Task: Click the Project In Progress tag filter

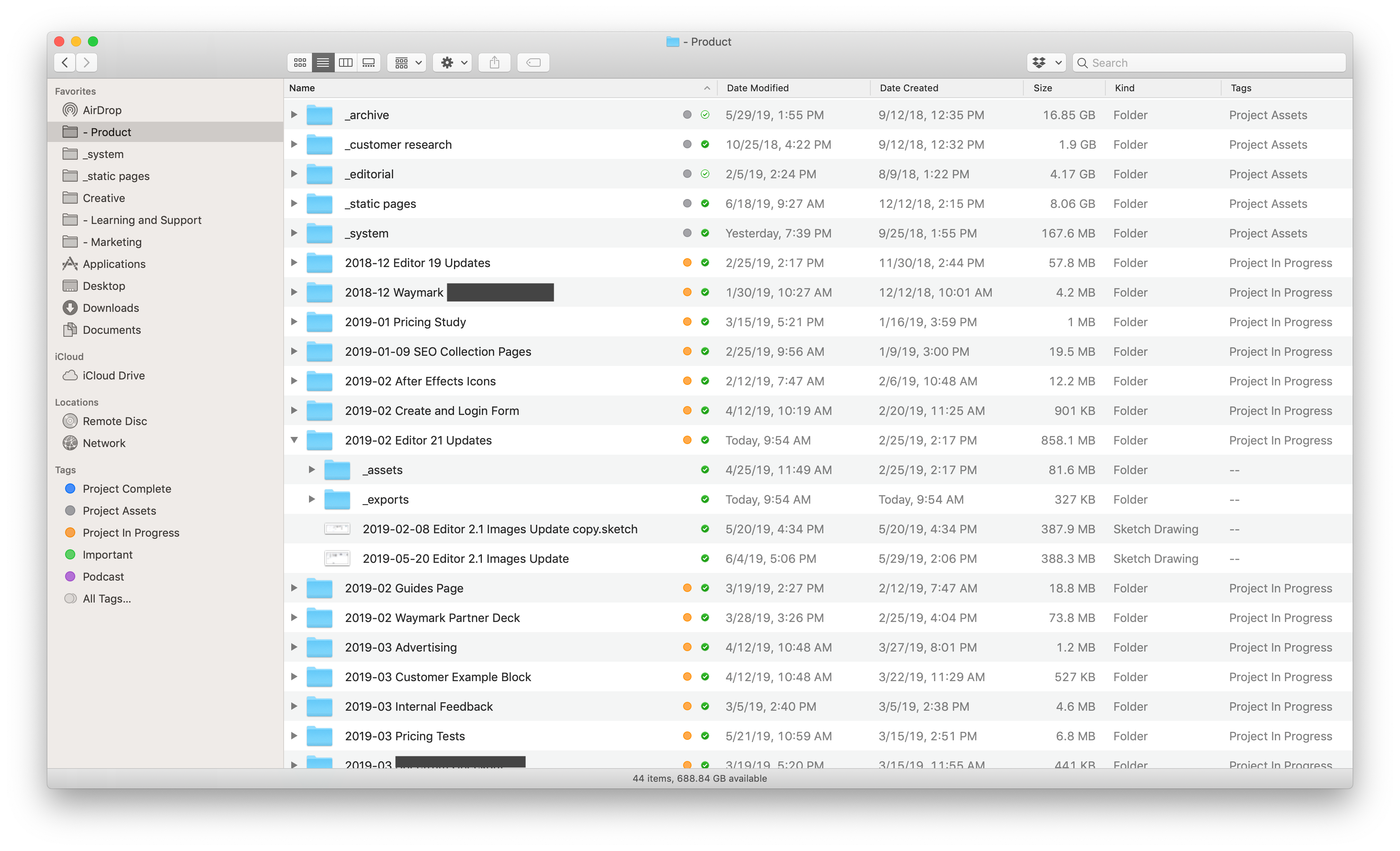Action: [131, 532]
